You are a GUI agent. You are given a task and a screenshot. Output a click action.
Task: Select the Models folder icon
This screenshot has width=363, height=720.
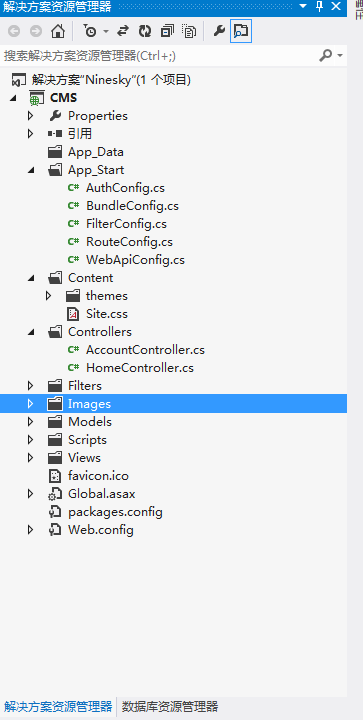tap(55, 422)
